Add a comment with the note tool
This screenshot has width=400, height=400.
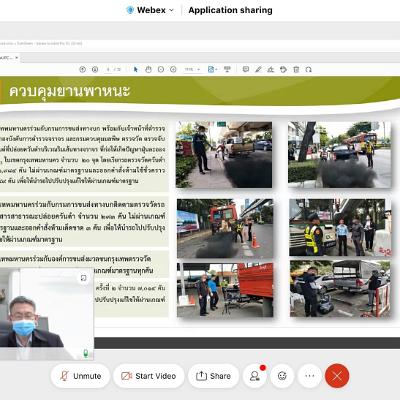[246, 69]
